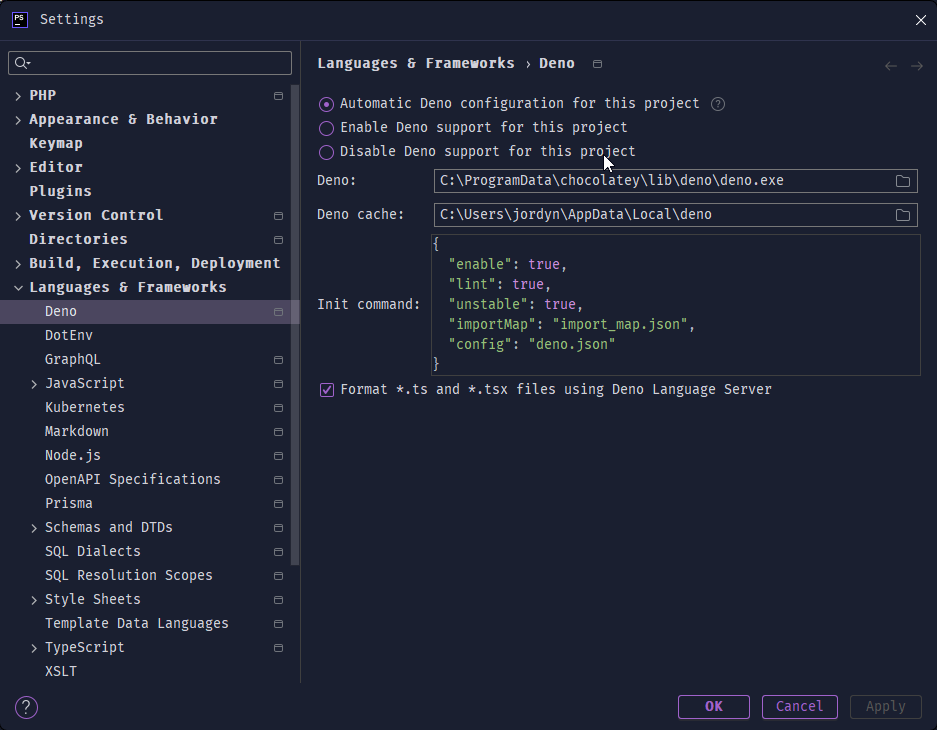Click the project-level icon beside Deno breadcrumb
The height and width of the screenshot is (730, 937).
coord(597,64)
